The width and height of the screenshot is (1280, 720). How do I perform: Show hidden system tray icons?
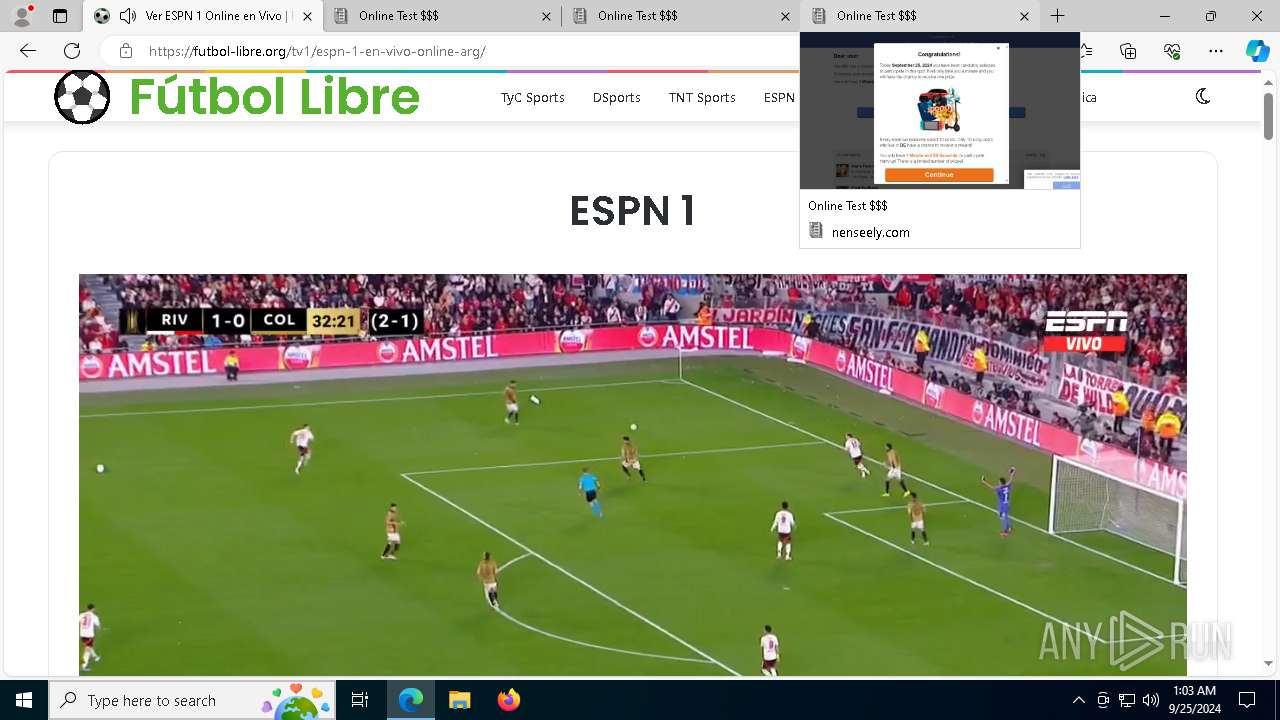click(x=1078, y=700)
